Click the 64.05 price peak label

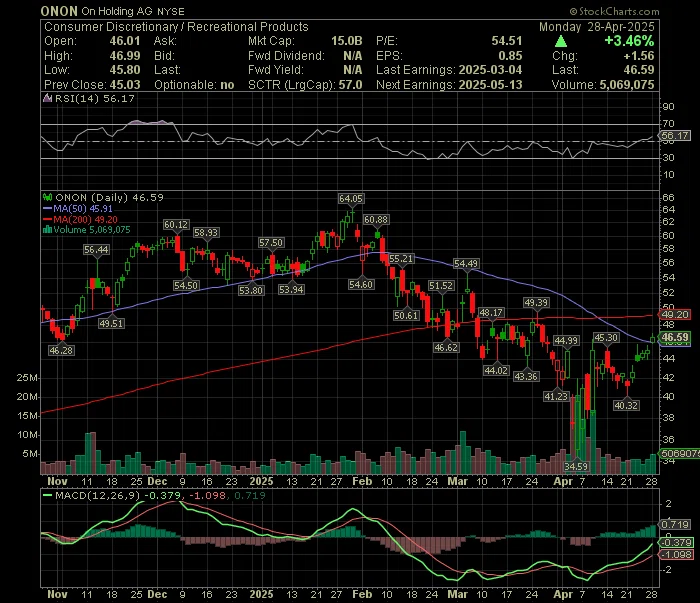(x=351, y=199)
